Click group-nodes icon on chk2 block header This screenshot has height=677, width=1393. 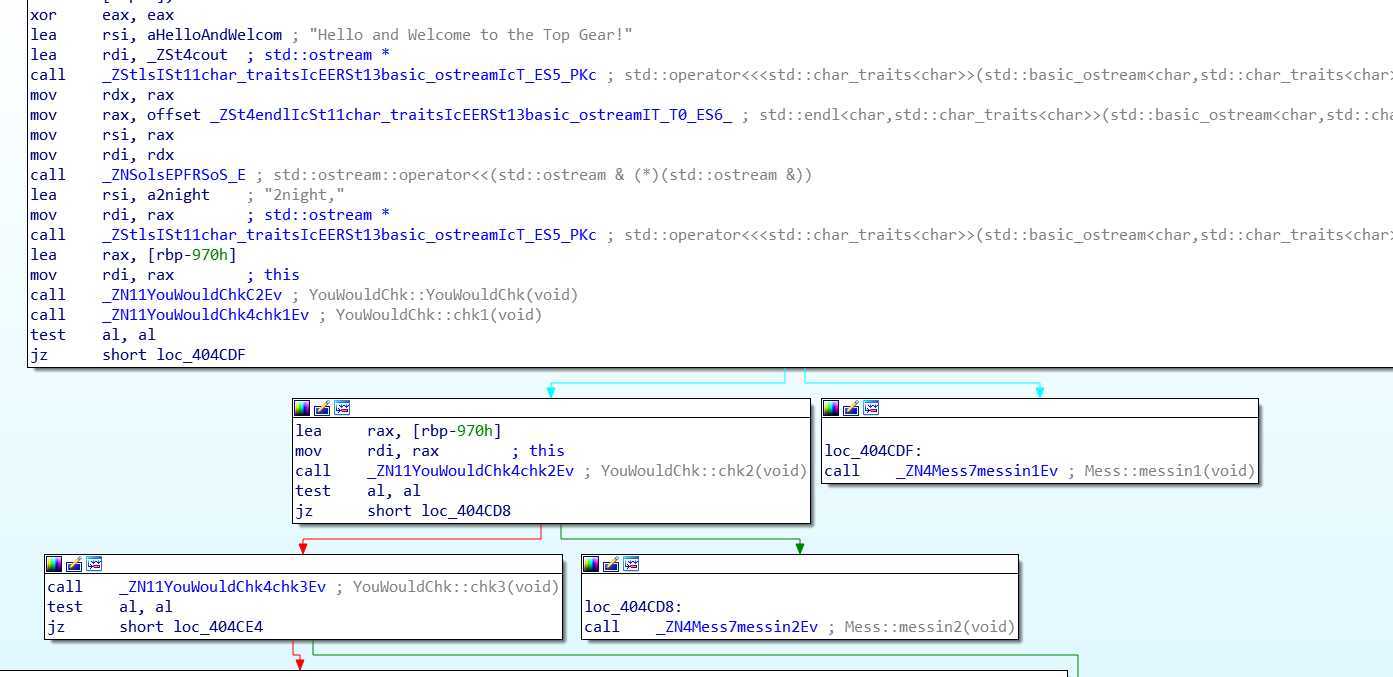pyautogui.click(x=342, y=408)
